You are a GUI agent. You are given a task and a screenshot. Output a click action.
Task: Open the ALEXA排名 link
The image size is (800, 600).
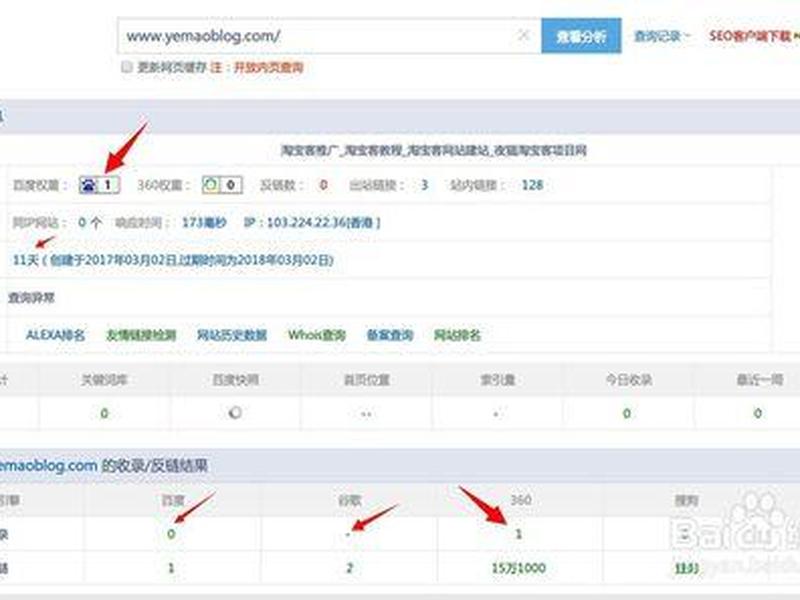55,335
